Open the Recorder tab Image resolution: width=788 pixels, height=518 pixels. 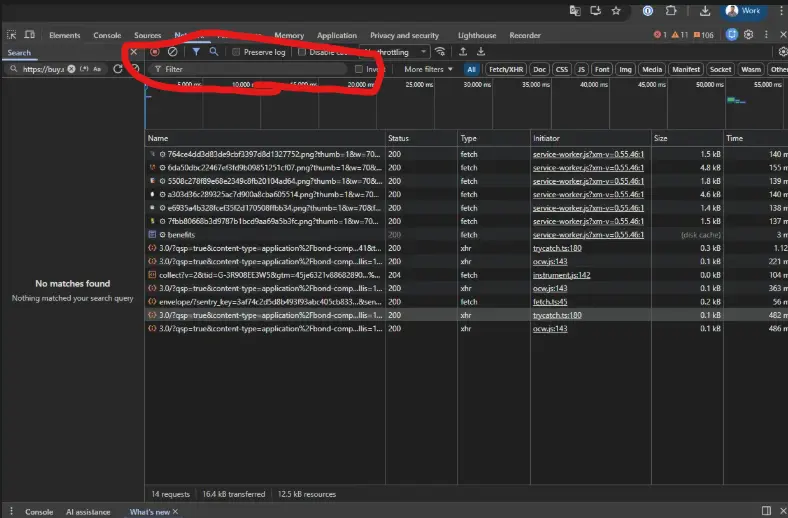[x=525, y=35]
